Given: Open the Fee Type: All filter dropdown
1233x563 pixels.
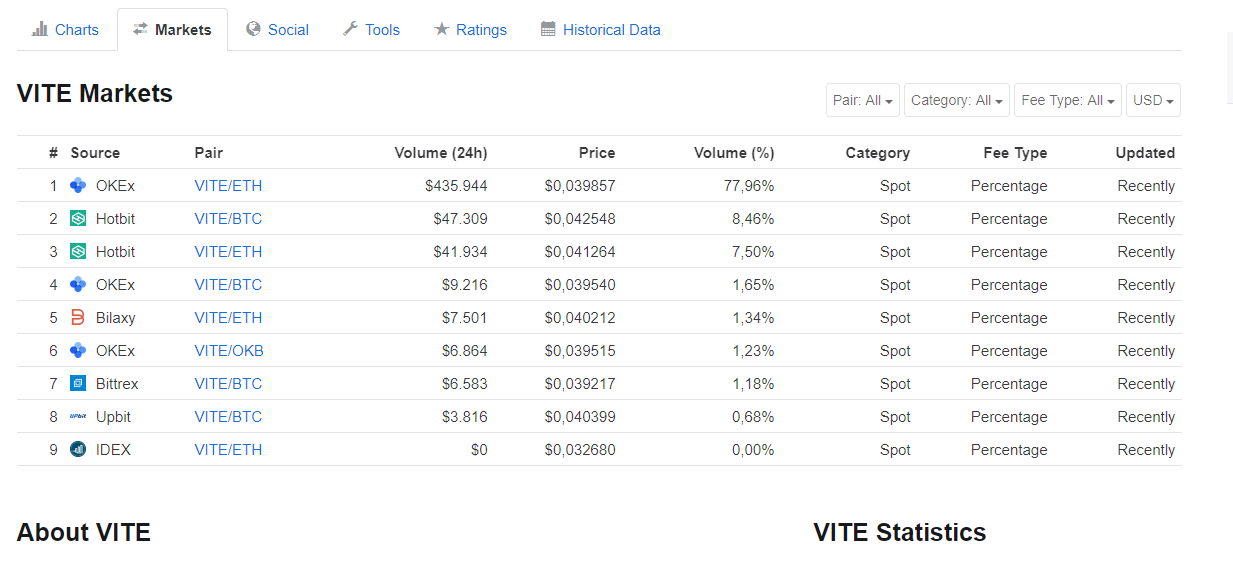Looking at the screenshot, I should (x=1068, y=100).
